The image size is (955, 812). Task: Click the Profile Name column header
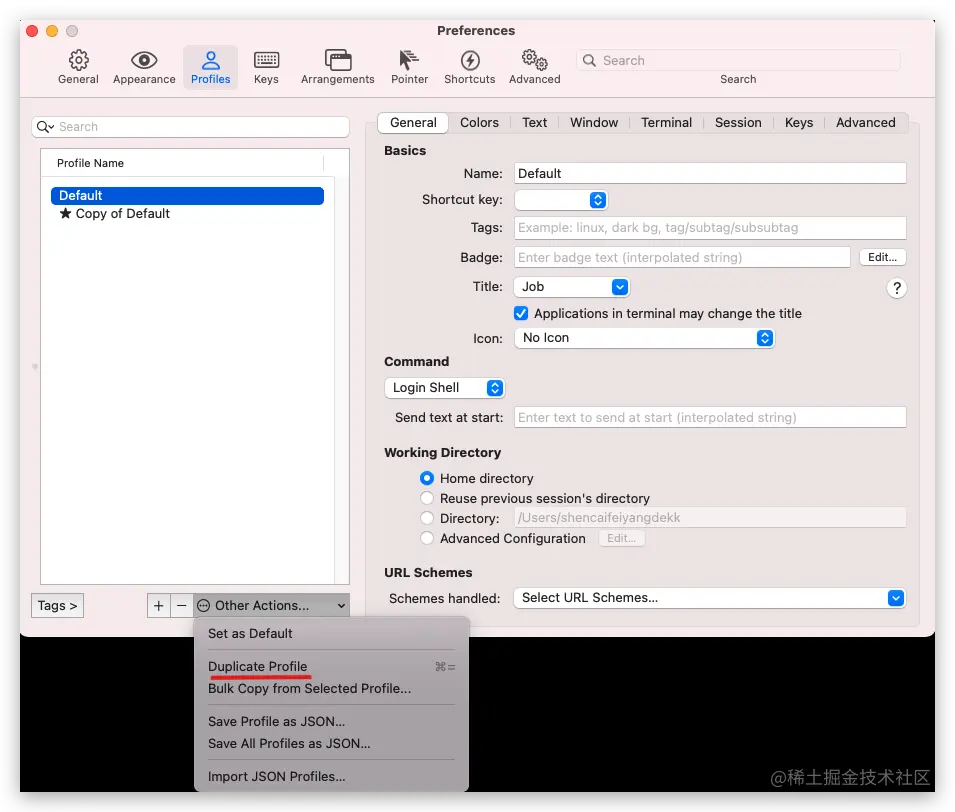click(x=183, y=163)
